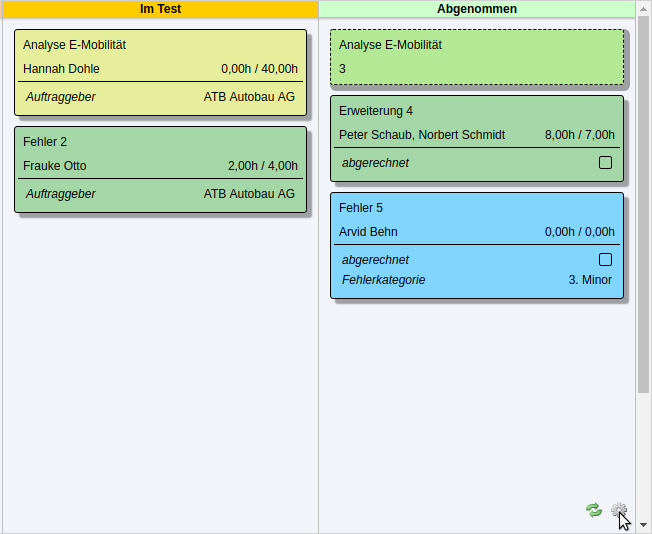
Task: Select the Im Test column header
Action: (160, 9)
